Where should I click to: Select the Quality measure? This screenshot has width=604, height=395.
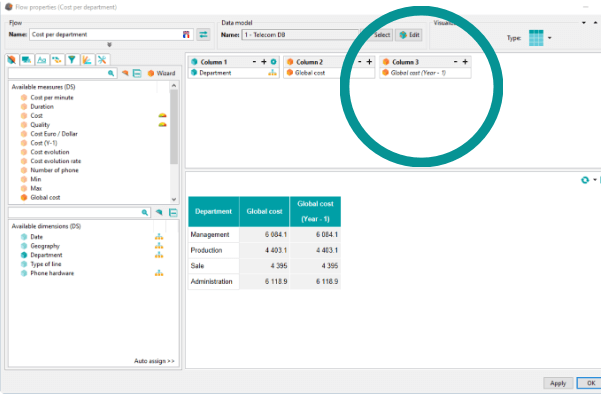[x=40, y=125]
